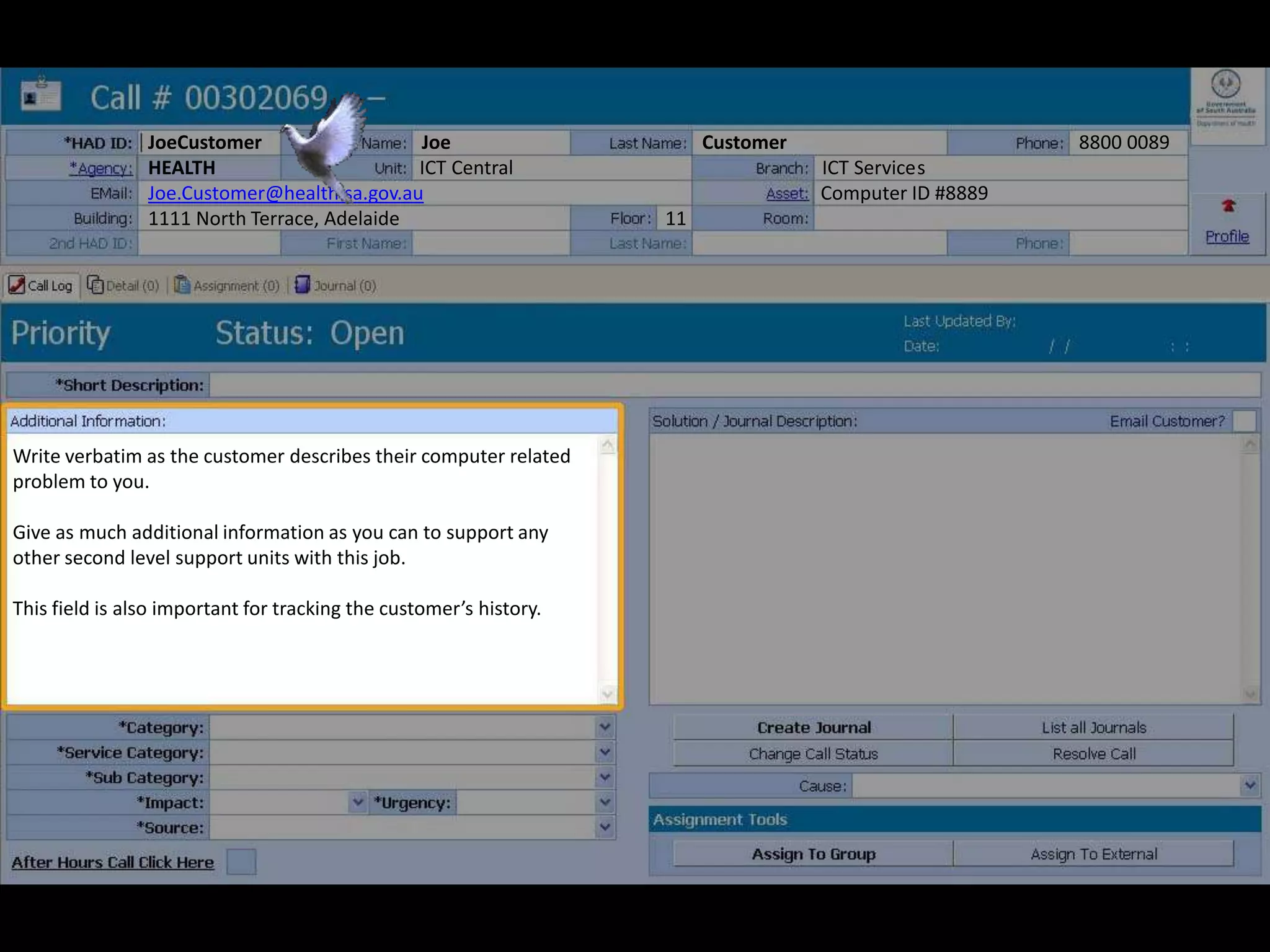Click the Assign To Group button
Screen dimensions: 1270x952
click(x=813, y=854)
